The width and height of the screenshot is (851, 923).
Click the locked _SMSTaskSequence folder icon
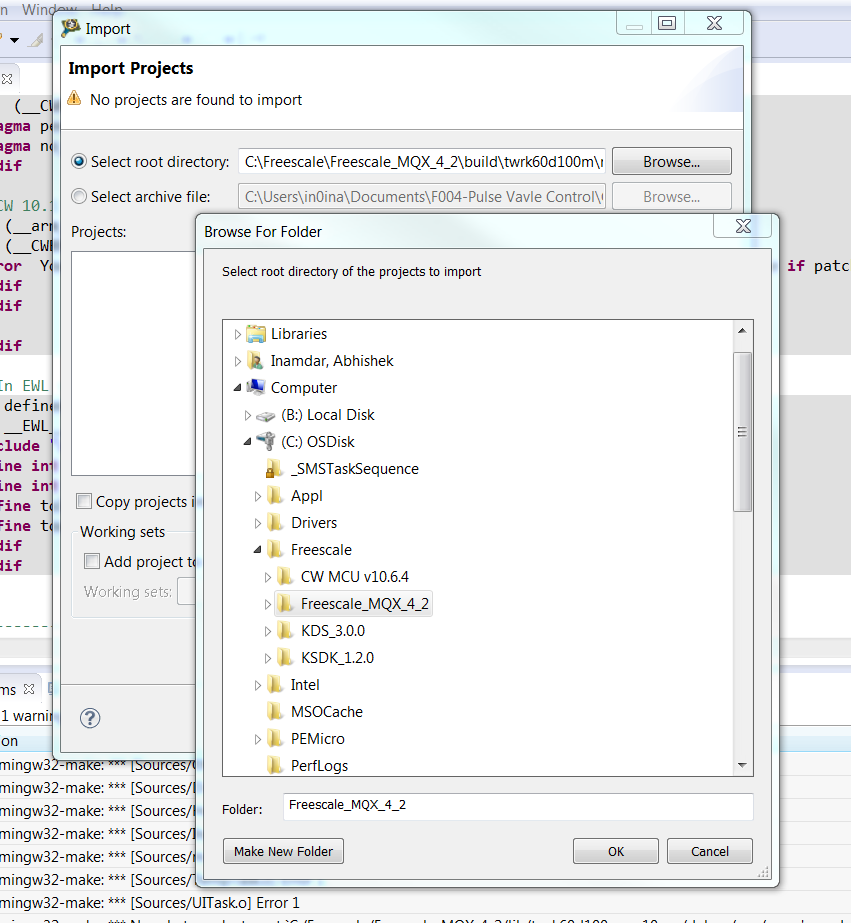[274, 469]
